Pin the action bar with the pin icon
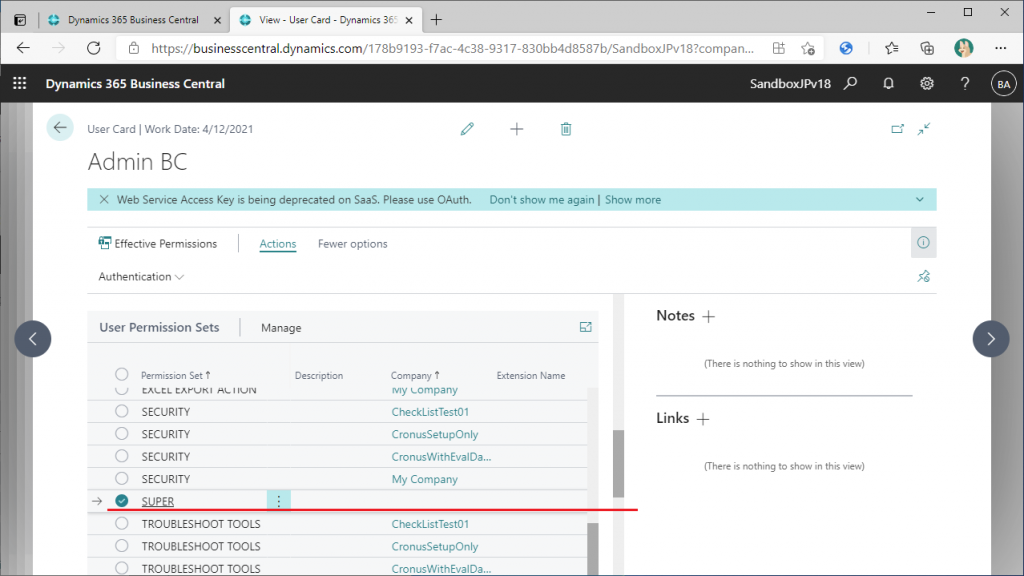 [923, 276]
